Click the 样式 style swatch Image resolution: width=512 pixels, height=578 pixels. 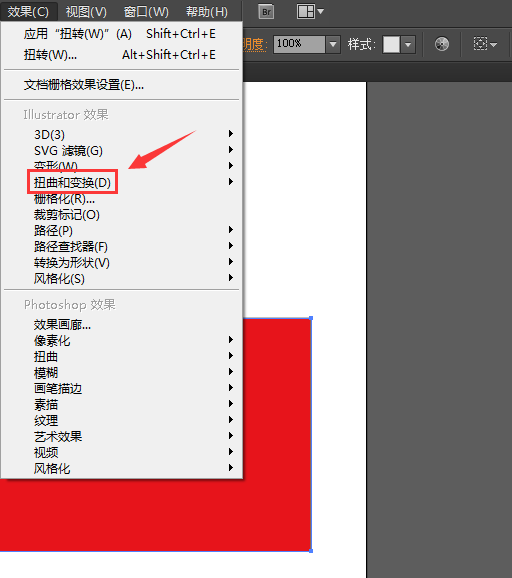pyautogui.click(x=391, y=45)
